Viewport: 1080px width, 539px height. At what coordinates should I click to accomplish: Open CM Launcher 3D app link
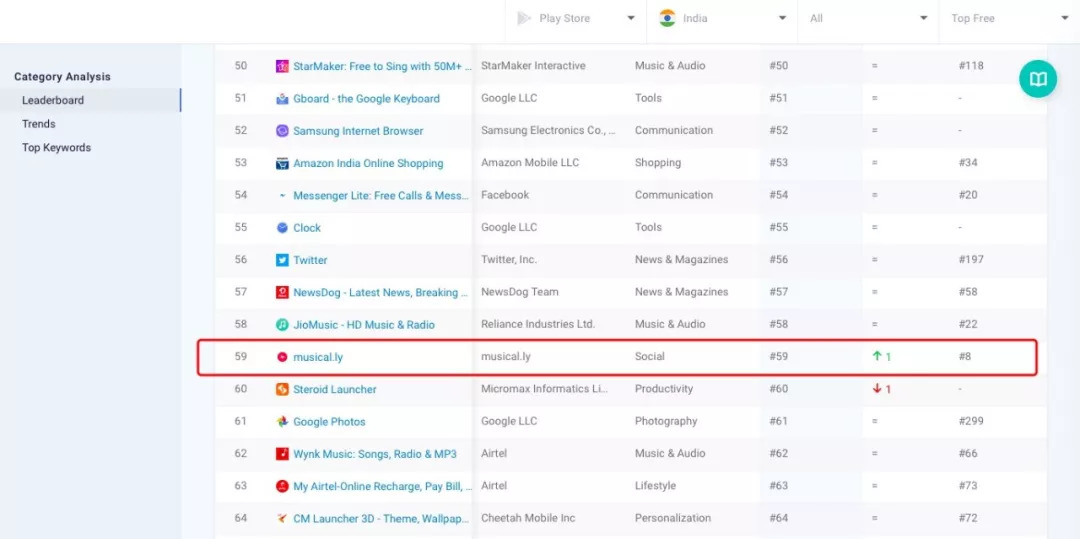click(382, 518)
